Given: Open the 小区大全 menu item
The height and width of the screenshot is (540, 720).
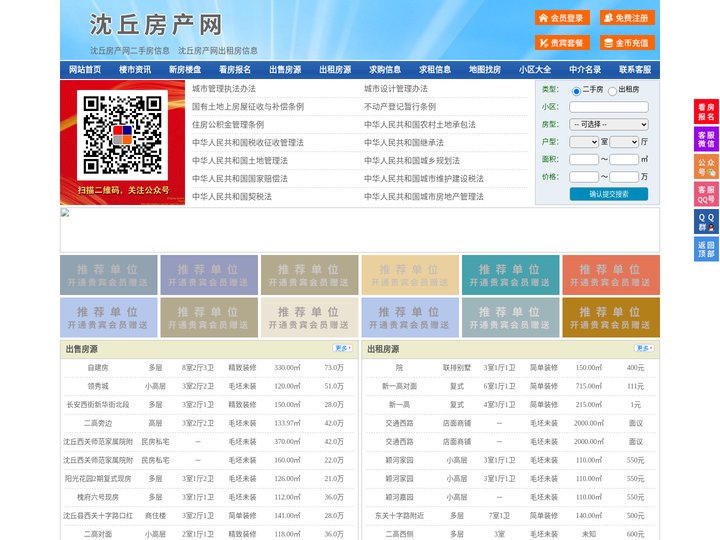Looking at the screenshot, I should (535, 70).
